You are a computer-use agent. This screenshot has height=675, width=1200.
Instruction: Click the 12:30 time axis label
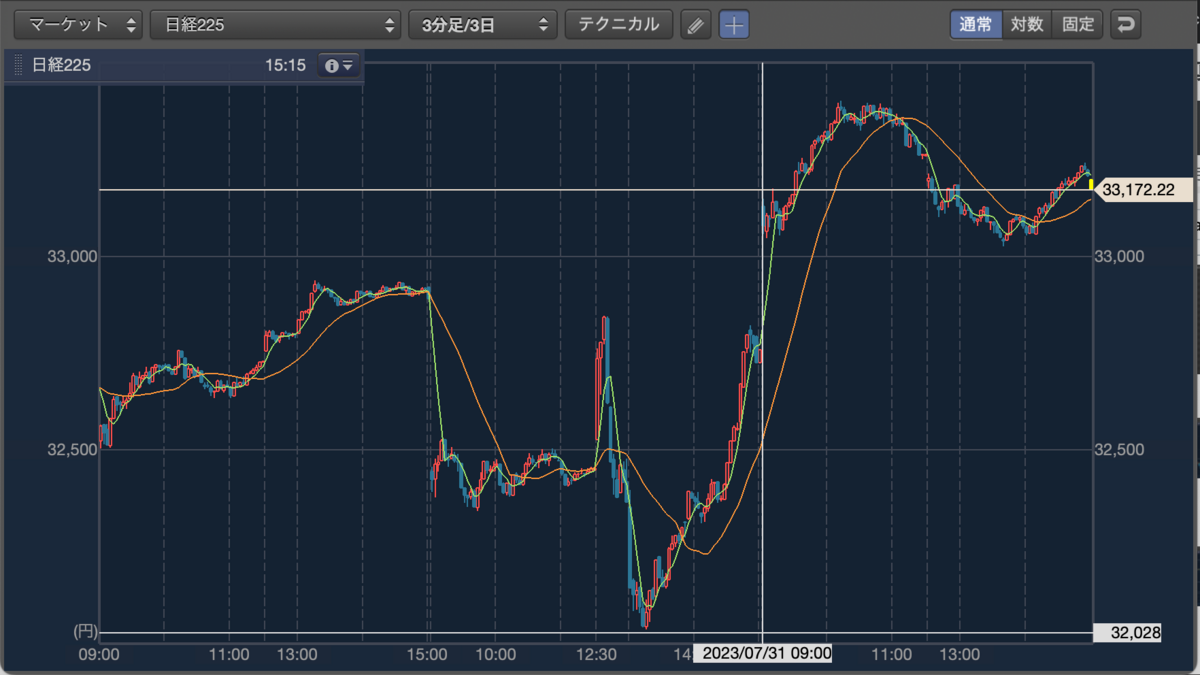pyautogui.click(x=595, y=655)
